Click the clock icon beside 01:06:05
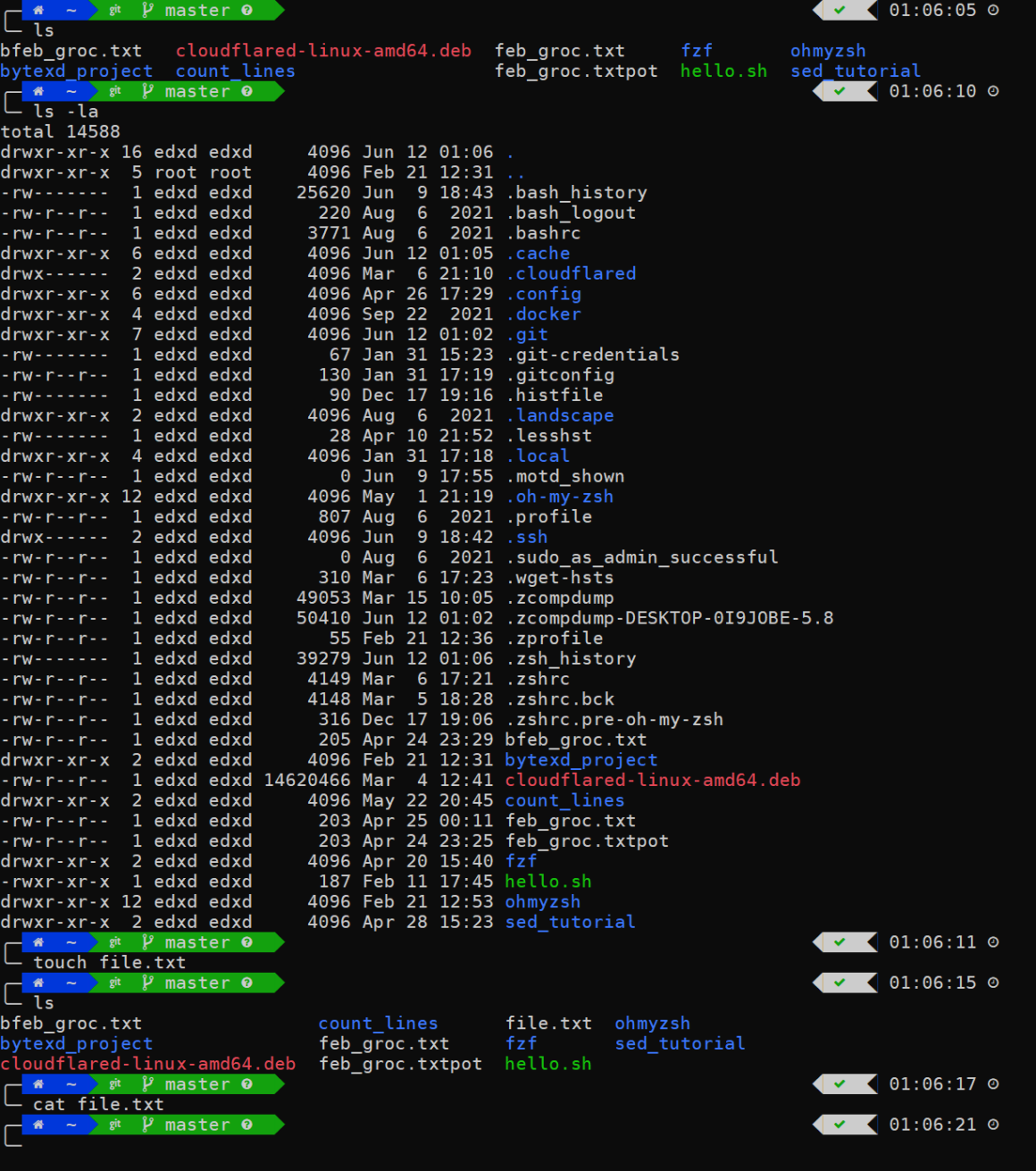This screenshot has height=1171, width=1036. click(993, 11)
